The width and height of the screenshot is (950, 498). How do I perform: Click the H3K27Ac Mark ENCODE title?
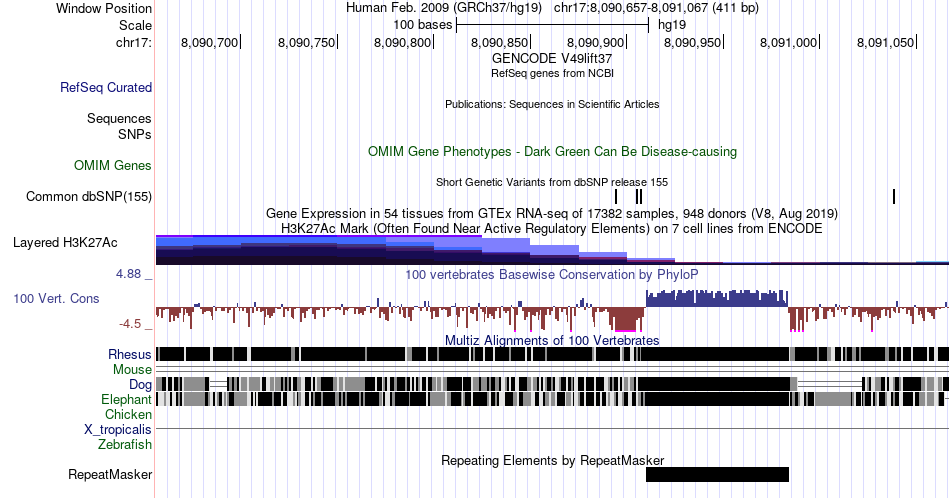point(552,228)
